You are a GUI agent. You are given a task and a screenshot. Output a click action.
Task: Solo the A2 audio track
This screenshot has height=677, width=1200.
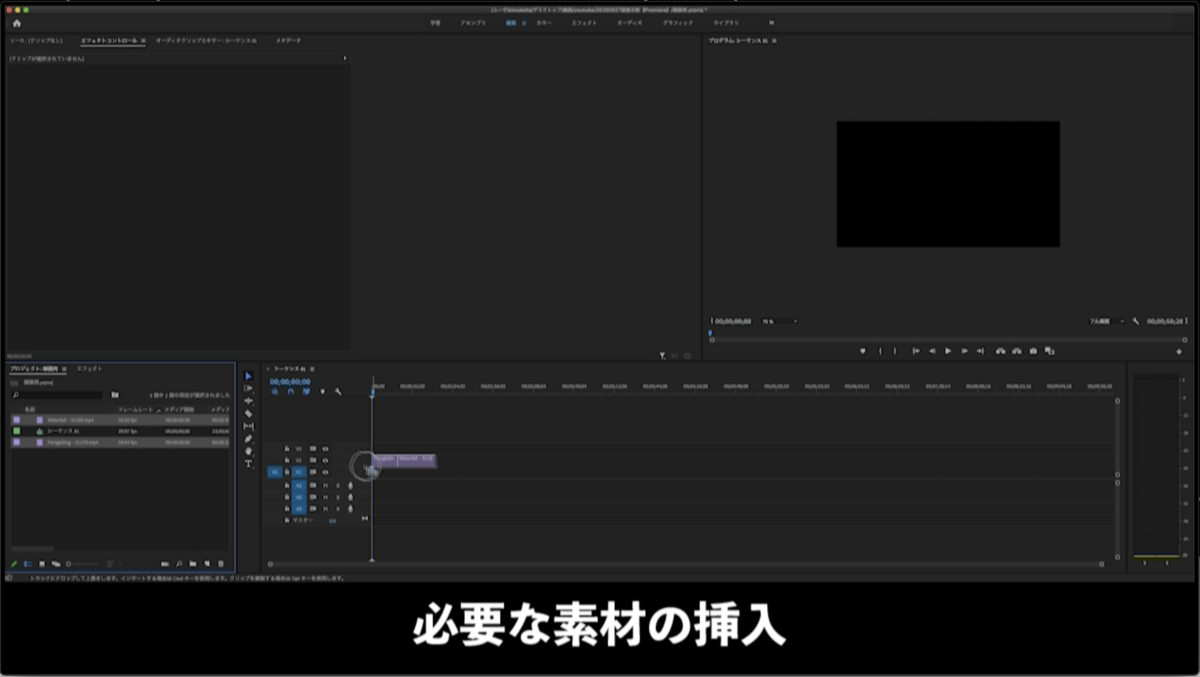pyautogui.click(x=338, y=497)
